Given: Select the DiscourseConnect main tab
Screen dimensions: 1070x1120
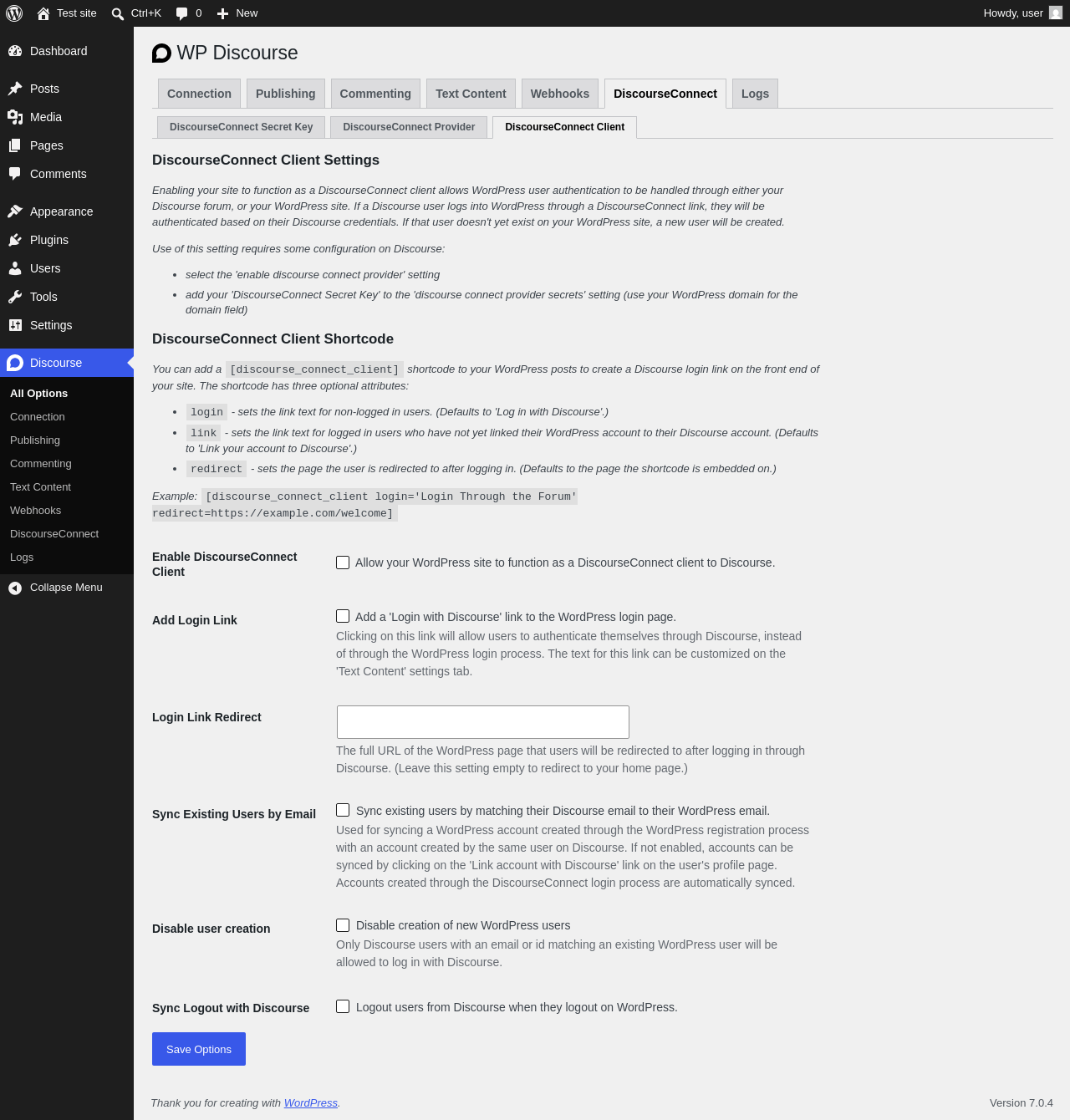Looking at the screenshot, I should click(665, 94).
